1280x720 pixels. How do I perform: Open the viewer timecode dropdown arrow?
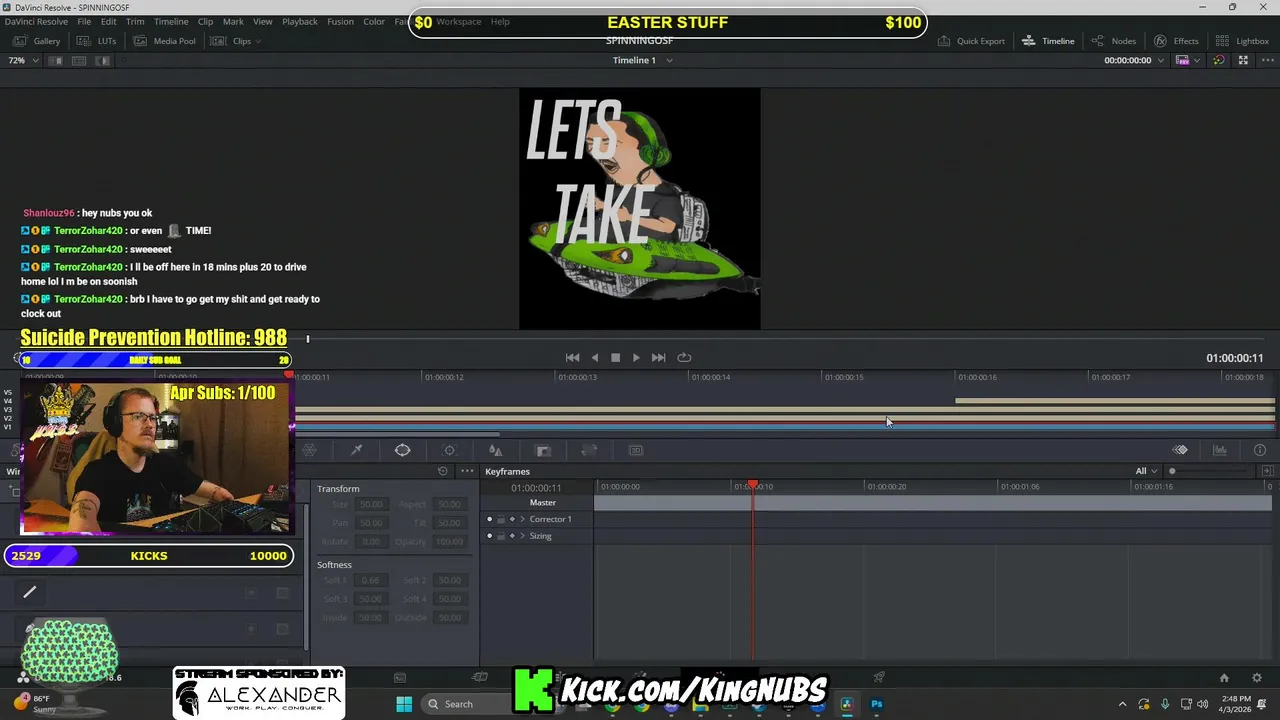[1160, 60]
